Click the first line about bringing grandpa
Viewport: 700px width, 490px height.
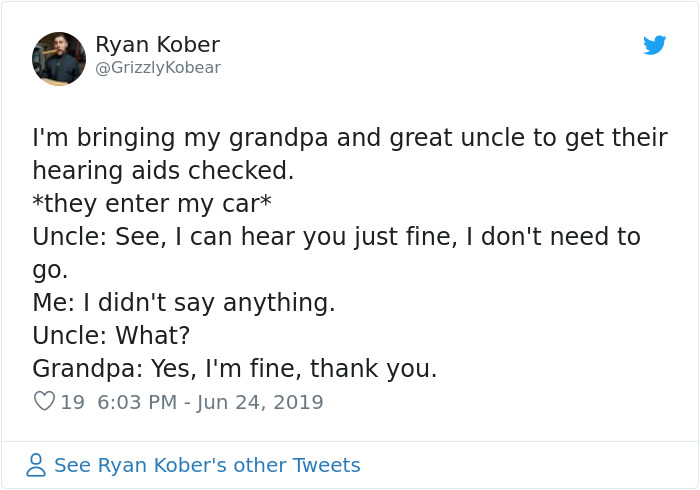(349, 137)
